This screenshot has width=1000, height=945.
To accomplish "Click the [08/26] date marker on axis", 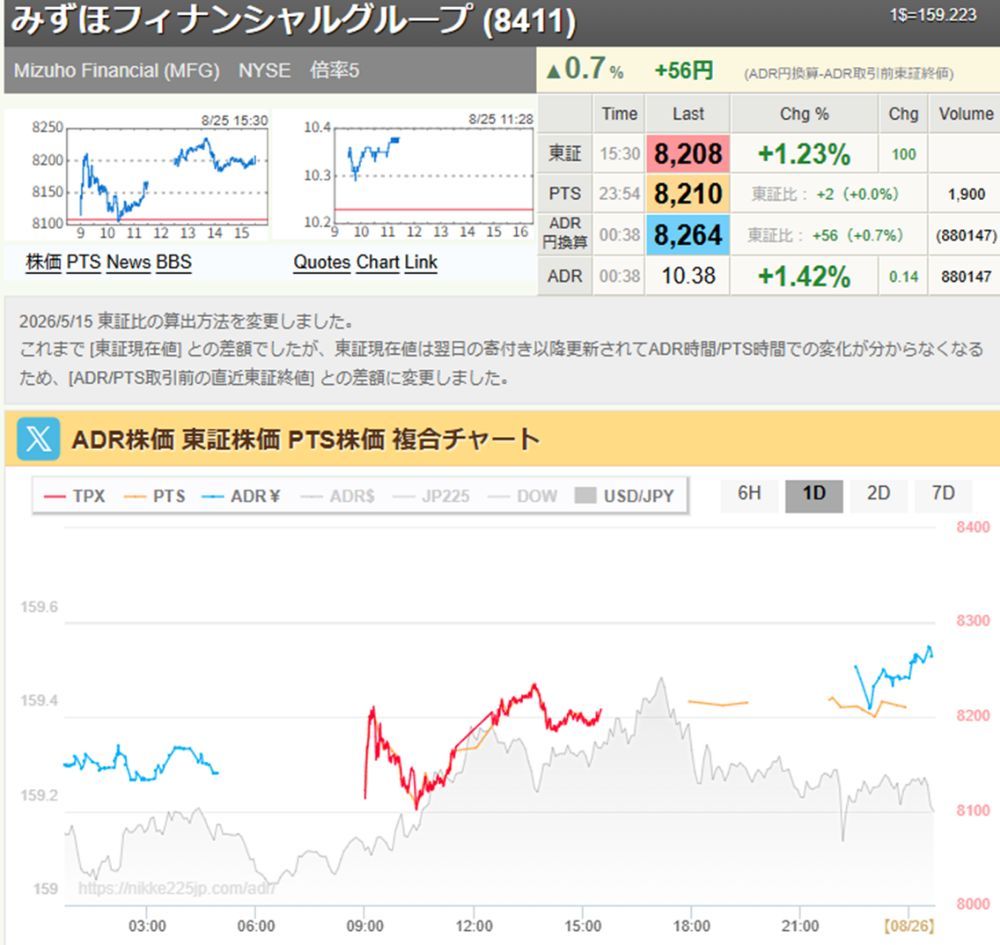I will 909,926.
